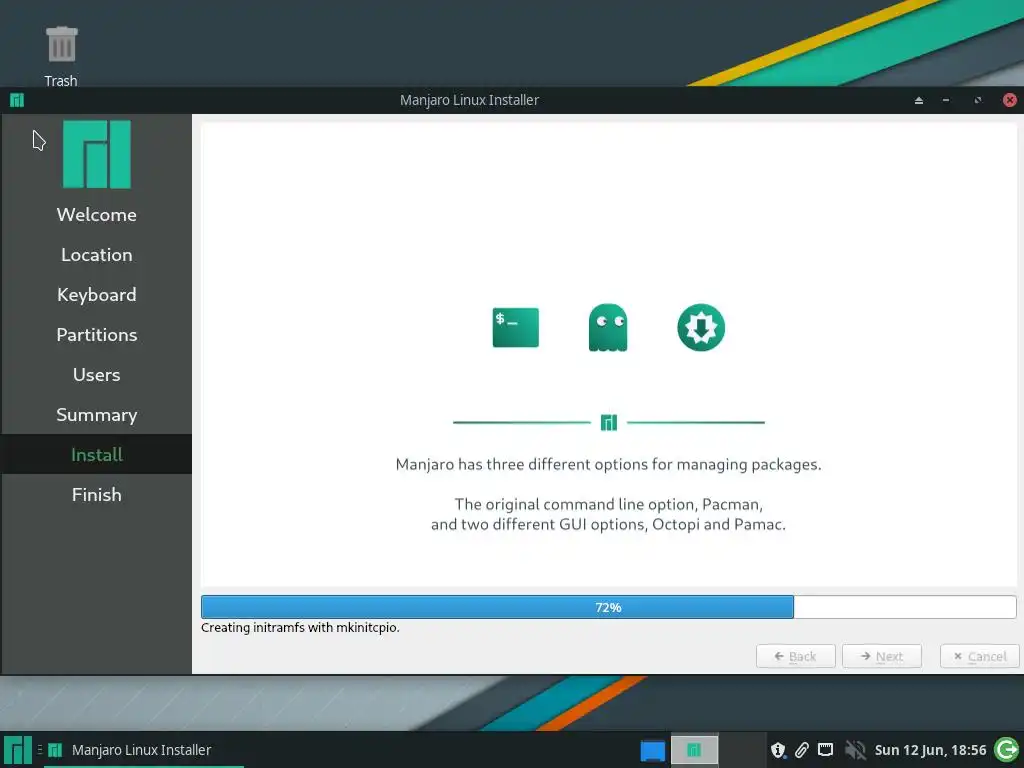
Task: Close the installer with red X button
Action: point(1010,100)
